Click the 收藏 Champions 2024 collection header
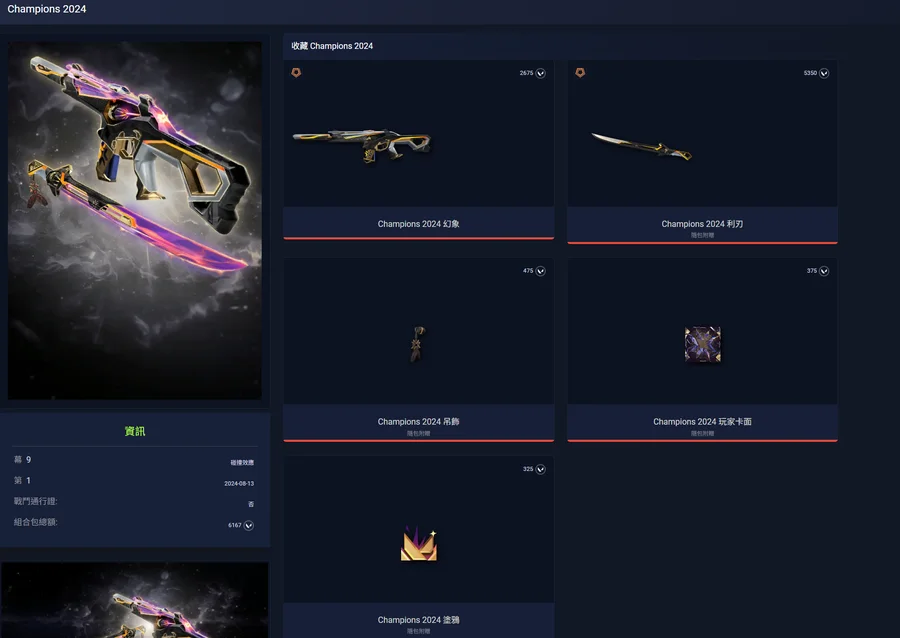 click(332, 46)
